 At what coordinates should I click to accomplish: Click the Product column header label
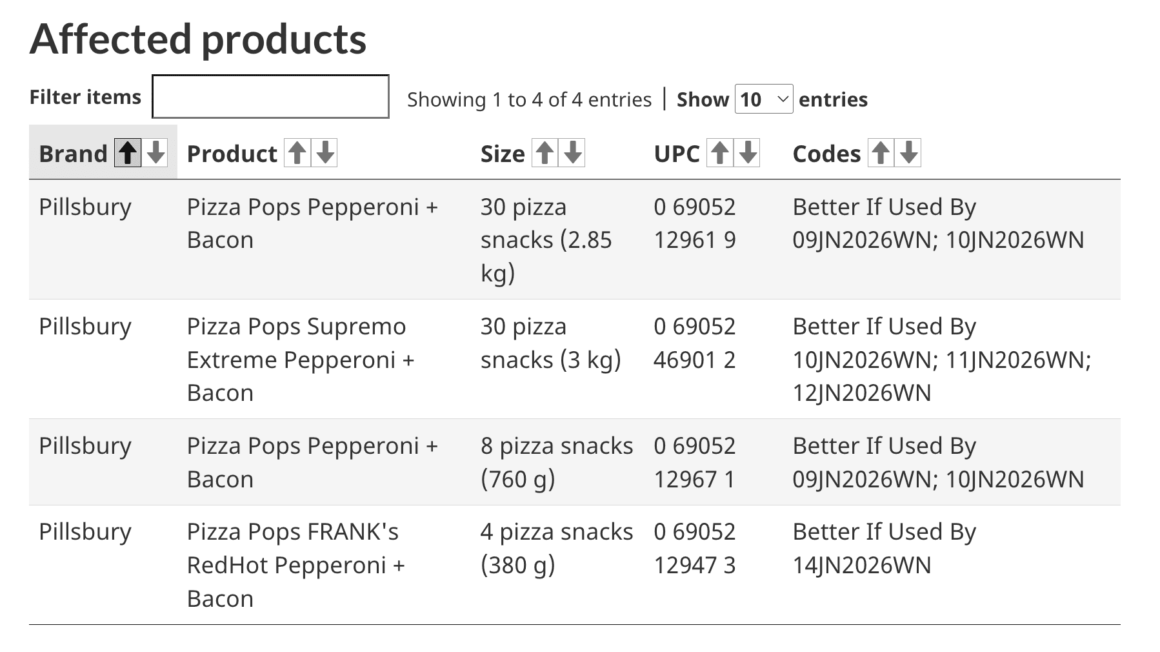click(x=232, y=154)
